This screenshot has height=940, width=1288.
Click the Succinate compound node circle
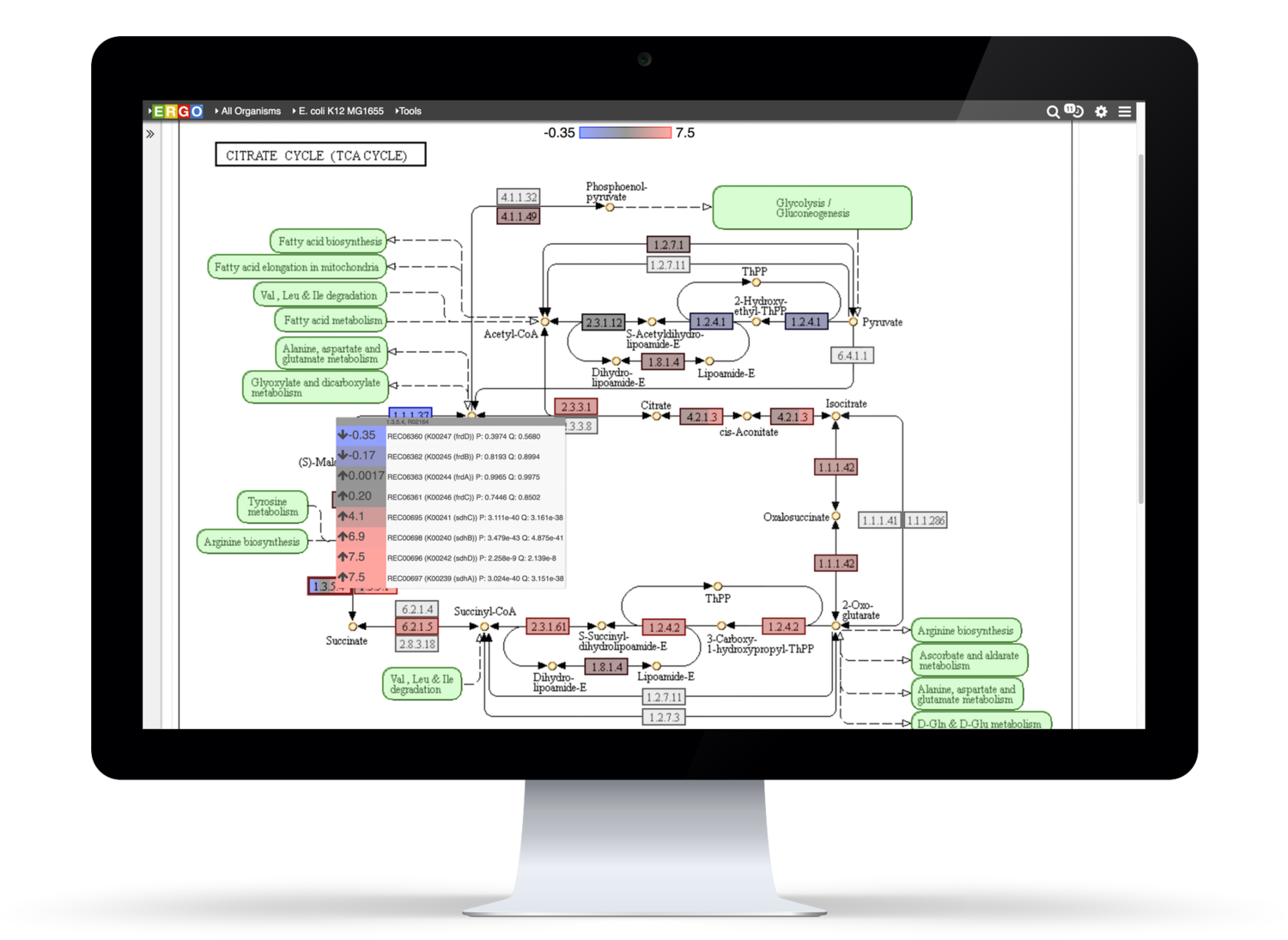point(352,627)
